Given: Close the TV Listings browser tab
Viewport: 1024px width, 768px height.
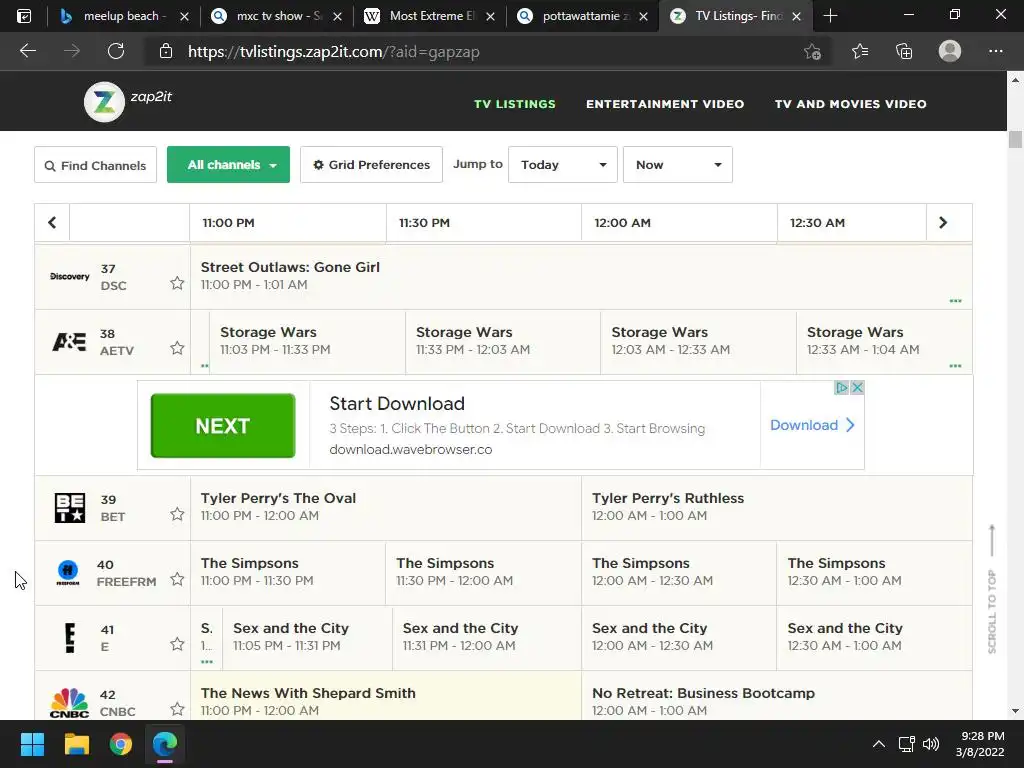Looking at the screenshot, I should pyautogui.click(x=796, y=16).
